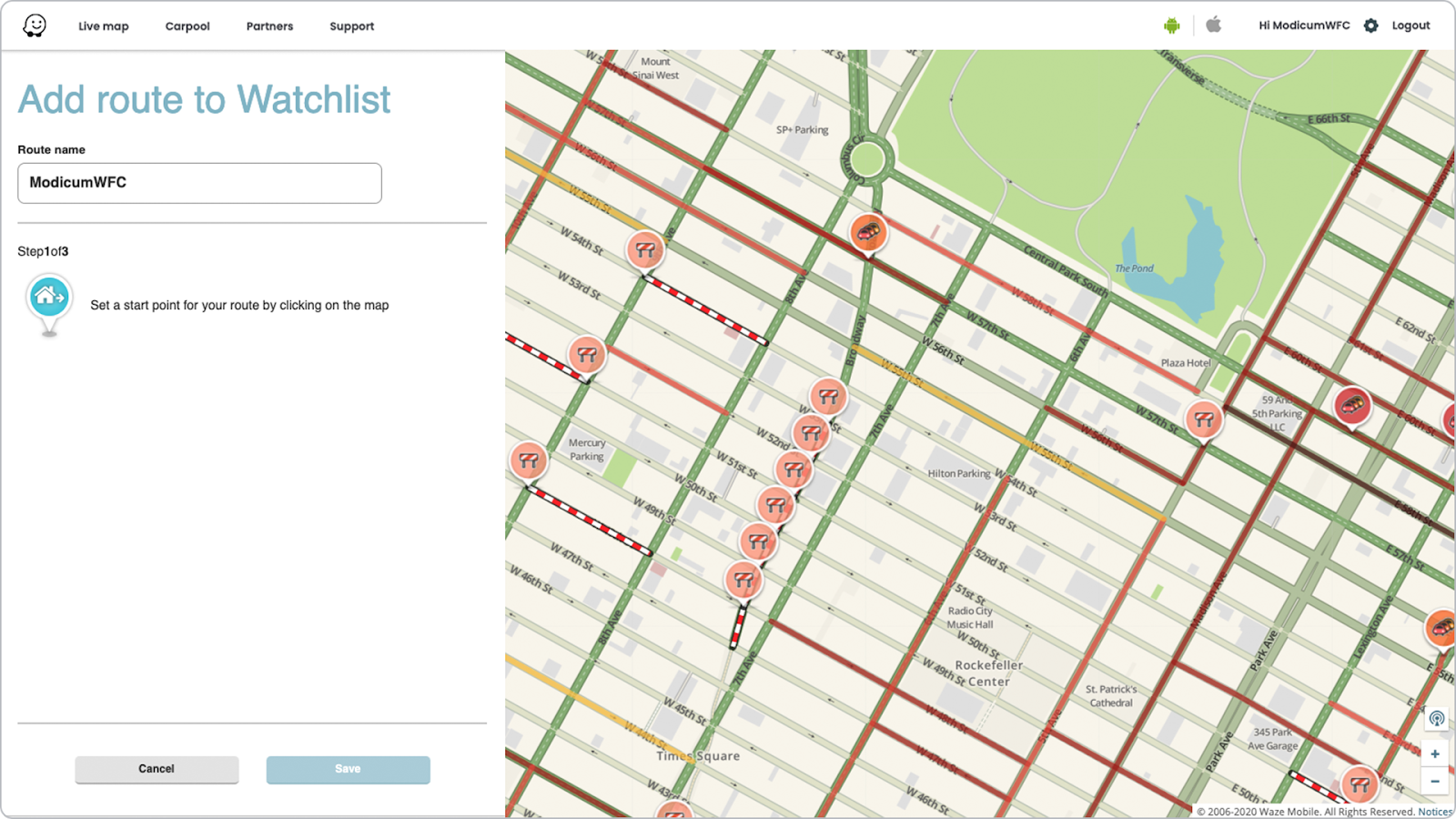Open Hi ModicumWFC account link
The height and width of the screenshot is (819, 1456).
click(x=1304, y=25)
